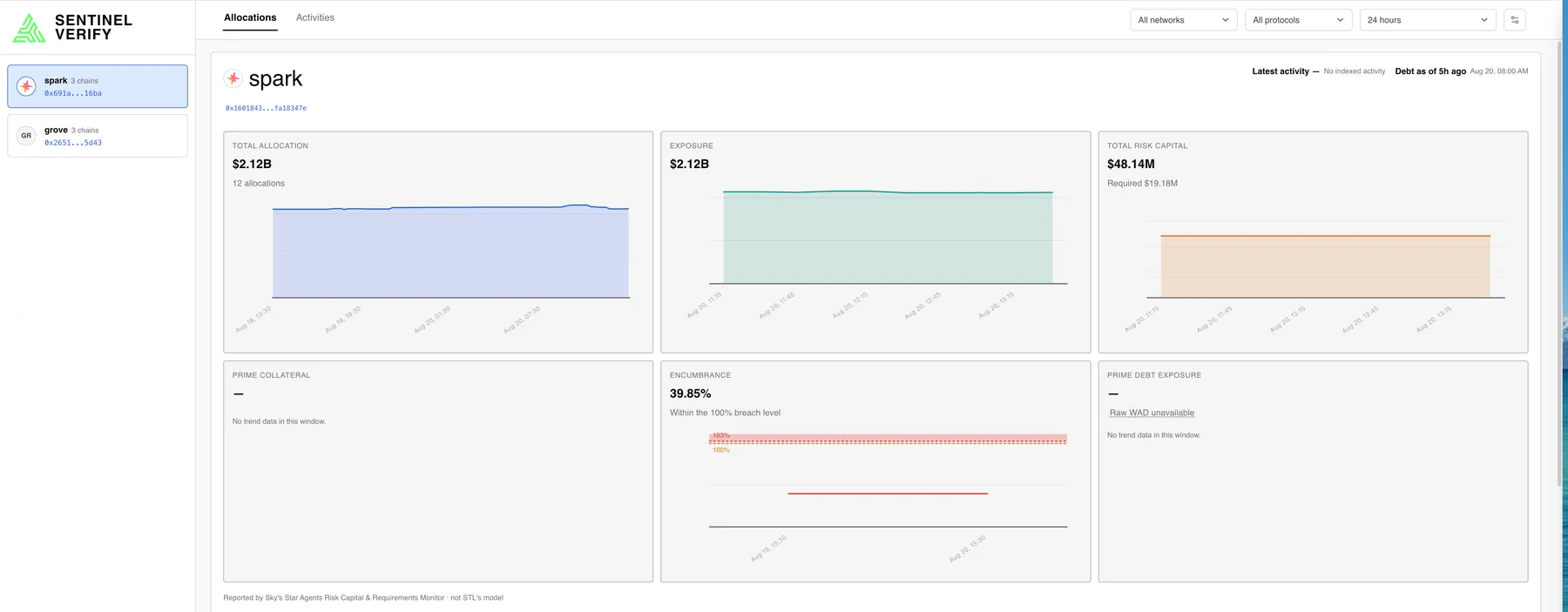Click the 'Required $19.18M' text

[x=1142, y=184]
